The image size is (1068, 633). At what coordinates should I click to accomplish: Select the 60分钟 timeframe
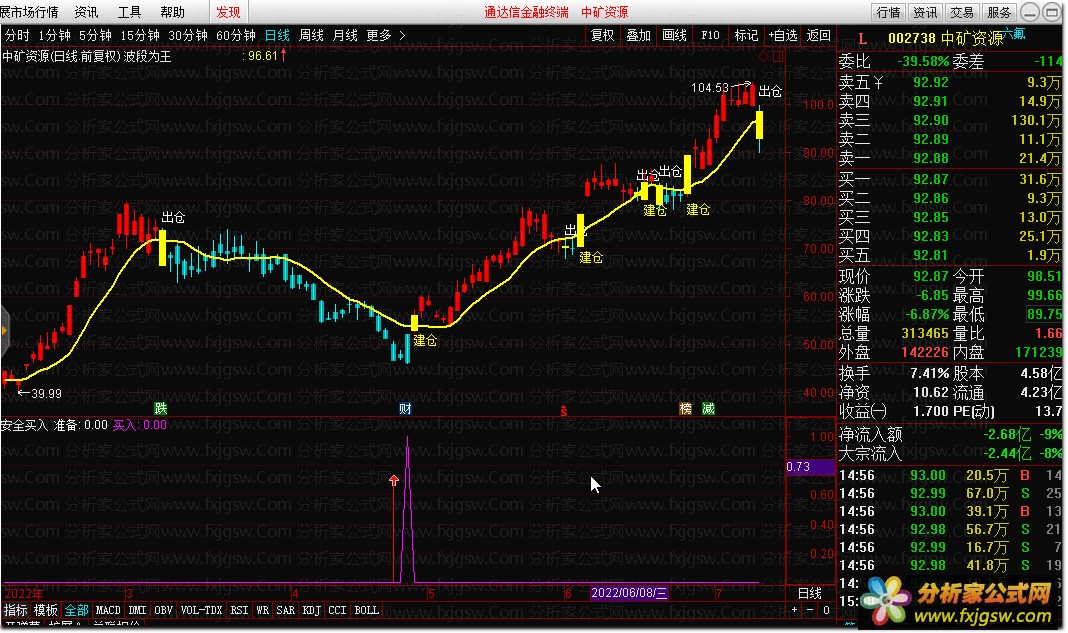[236, 35]
